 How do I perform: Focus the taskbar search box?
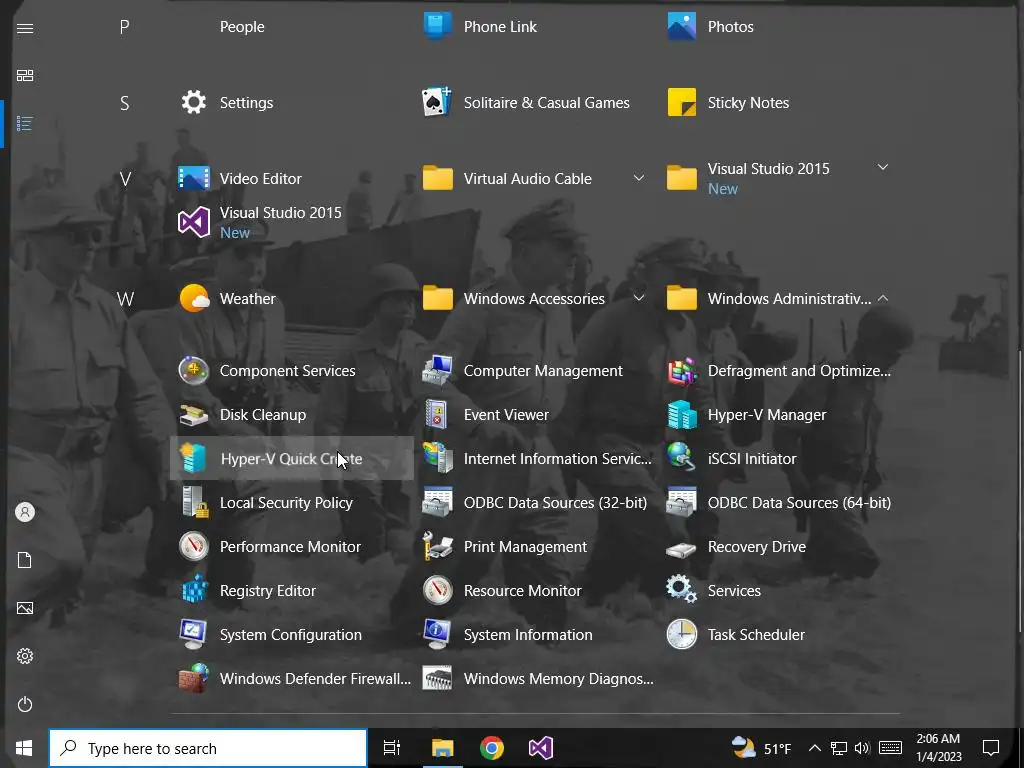tap(208, 748)
